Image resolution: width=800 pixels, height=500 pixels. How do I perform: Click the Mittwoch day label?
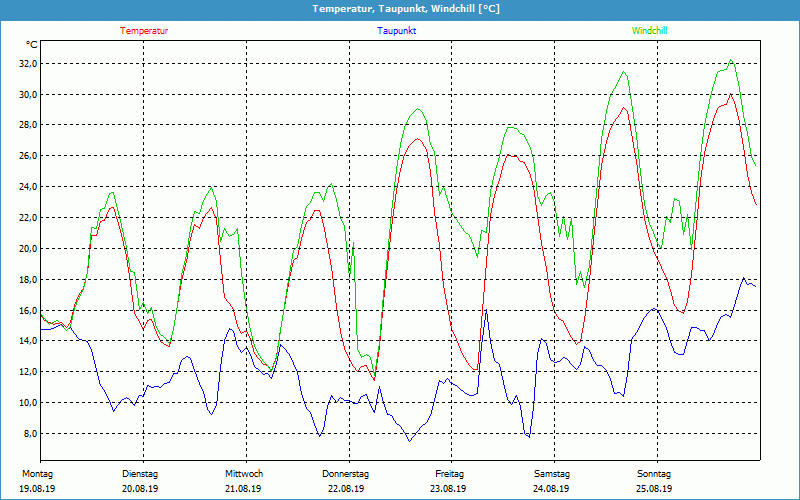pos(244,474)
